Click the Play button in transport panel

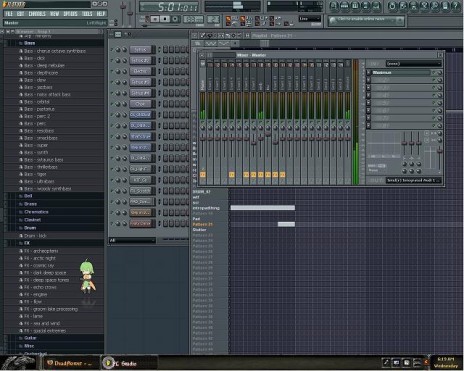click(155, 19)
